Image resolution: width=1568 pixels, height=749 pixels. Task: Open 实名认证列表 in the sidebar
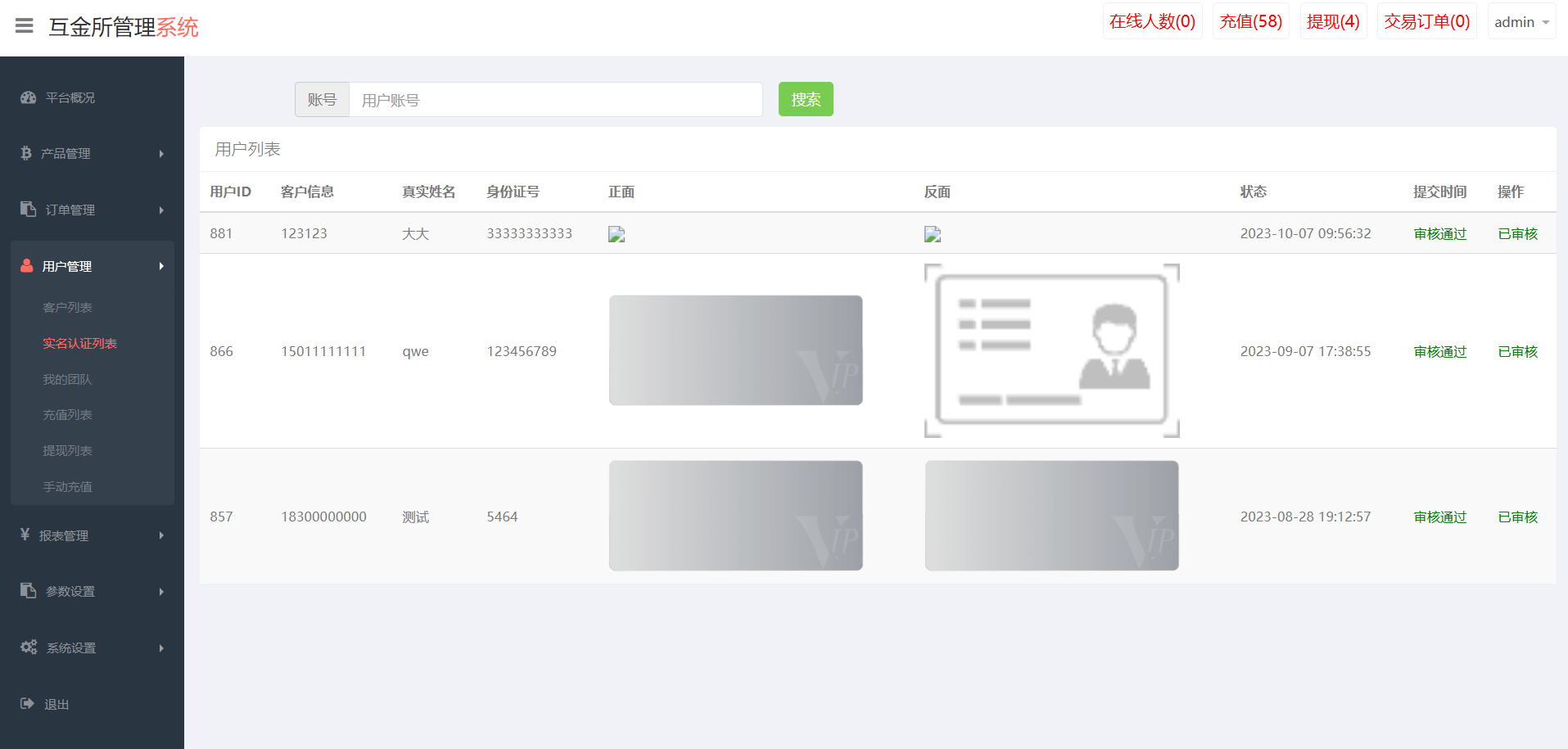coord(79,344)
